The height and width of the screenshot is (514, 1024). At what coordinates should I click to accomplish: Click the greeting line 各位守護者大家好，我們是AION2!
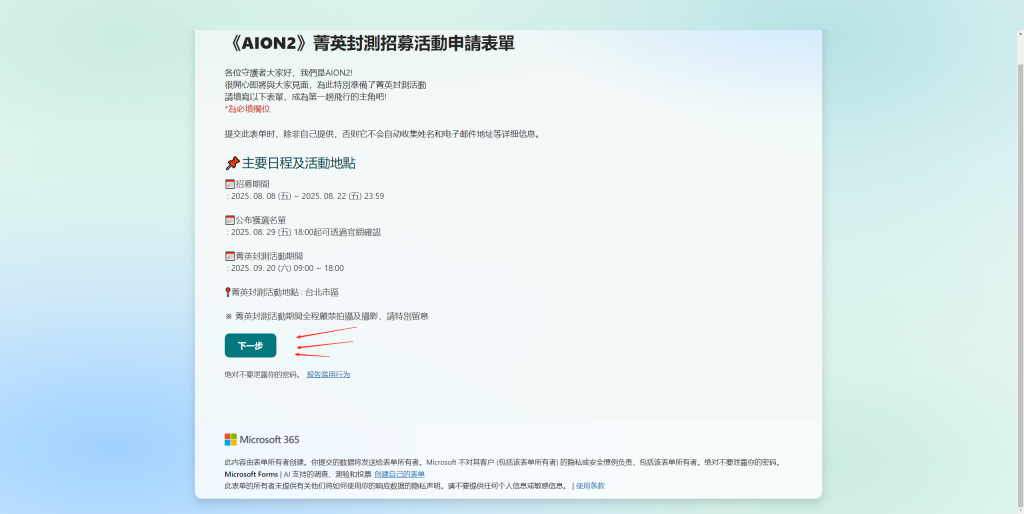point(289,72)
